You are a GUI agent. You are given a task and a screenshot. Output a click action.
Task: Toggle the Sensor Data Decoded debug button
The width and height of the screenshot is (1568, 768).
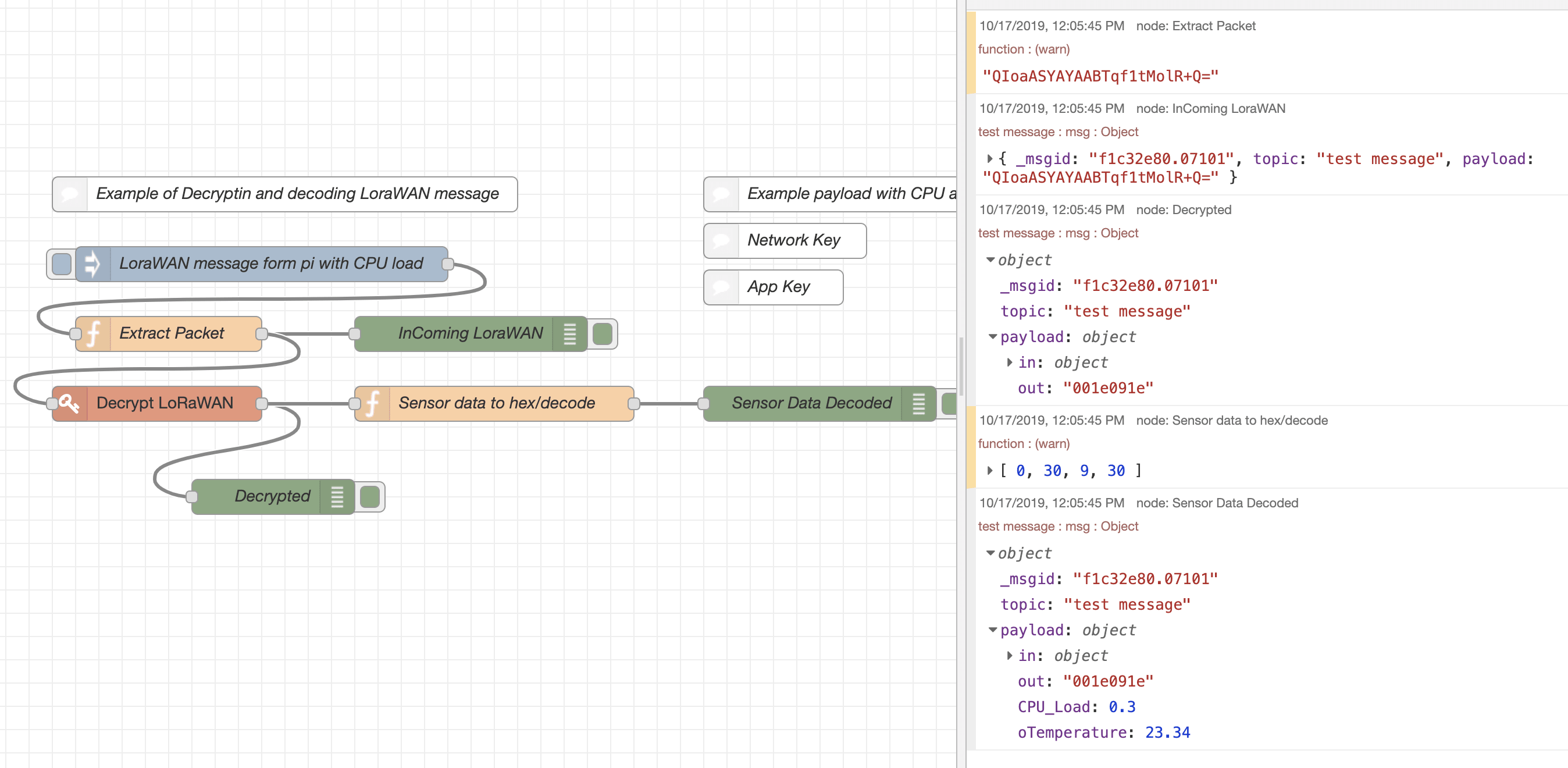(x=950, y=403)
